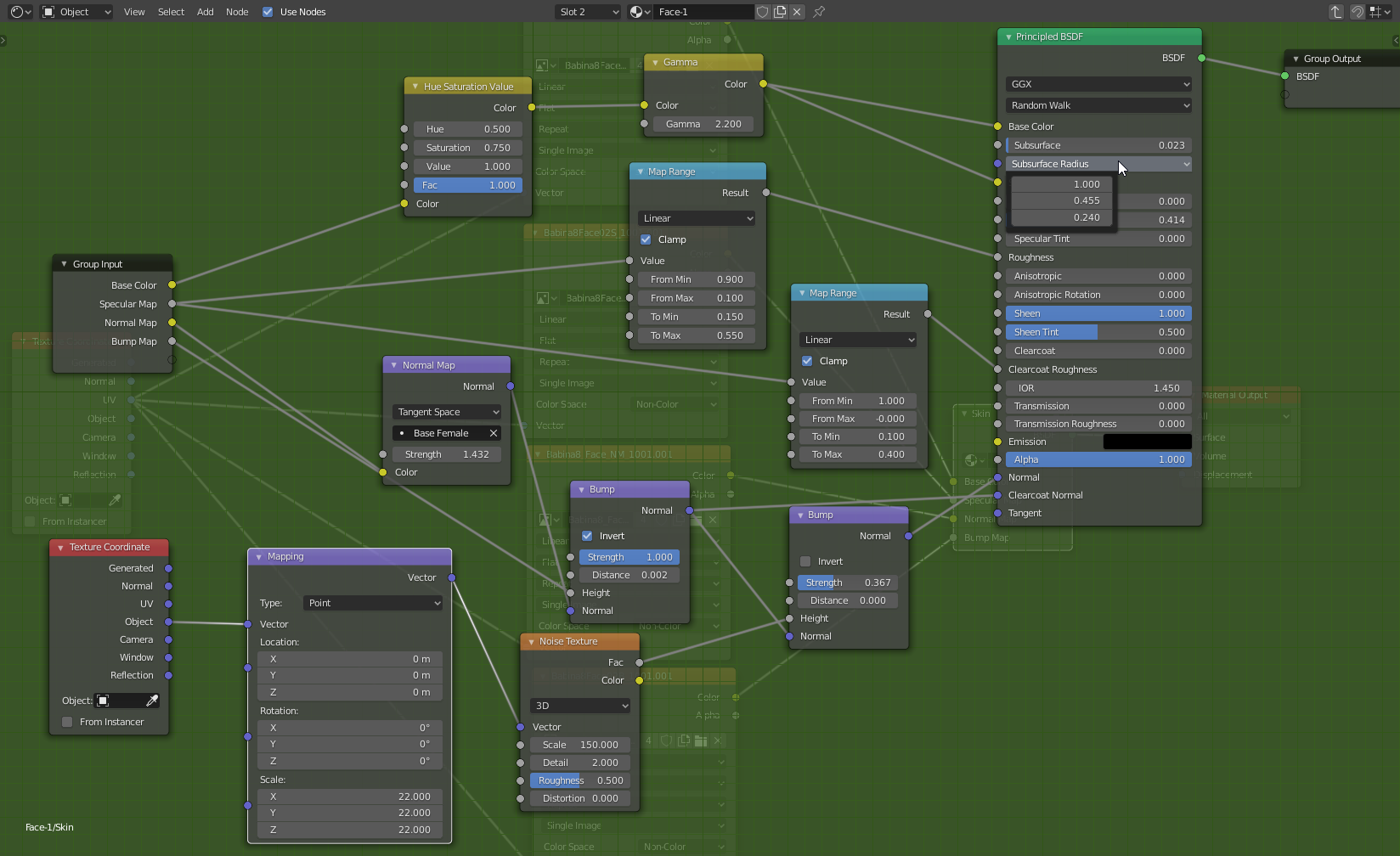Open the right sidebar arrow tab

pyautogui.click(x=1396, y=40)
